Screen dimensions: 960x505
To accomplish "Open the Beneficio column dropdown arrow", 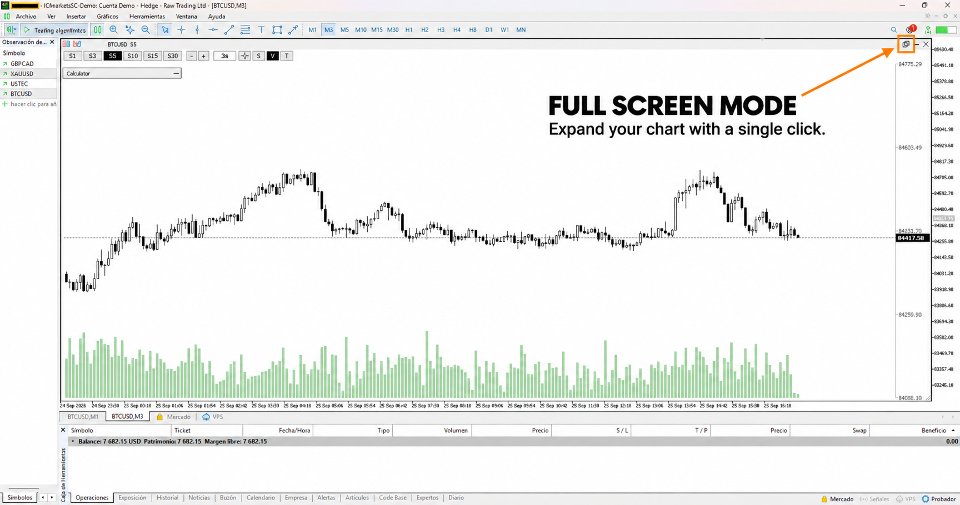I will tap(953, 430).
